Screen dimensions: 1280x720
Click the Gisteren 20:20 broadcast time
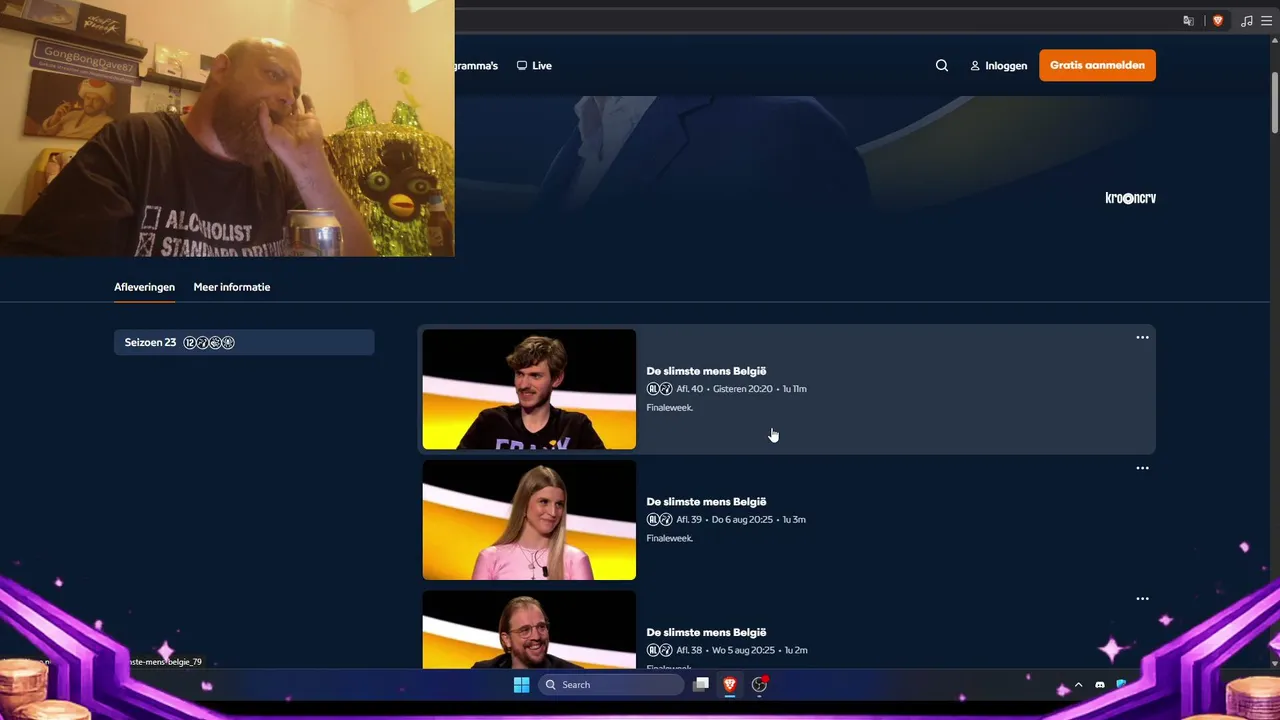point(742,389)
